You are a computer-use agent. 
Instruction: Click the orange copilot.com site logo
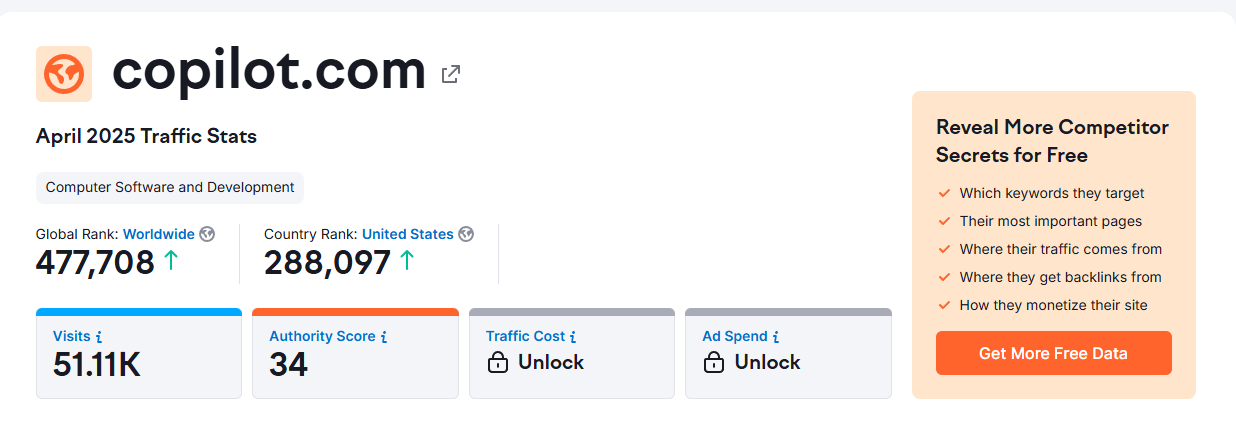tap(64, 73)
